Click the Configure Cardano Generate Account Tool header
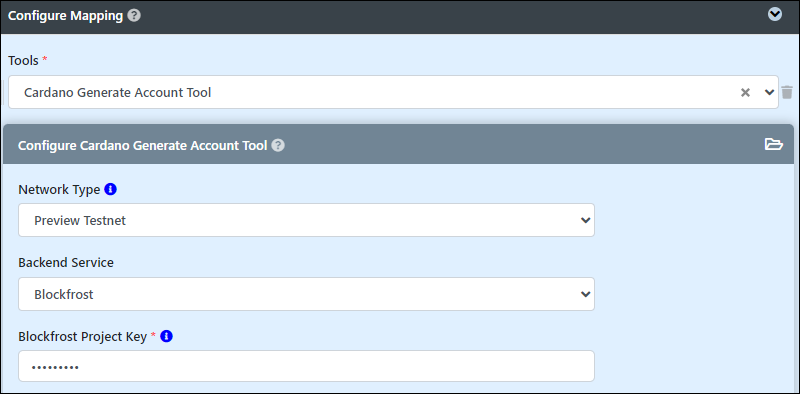 click(142, 145)
